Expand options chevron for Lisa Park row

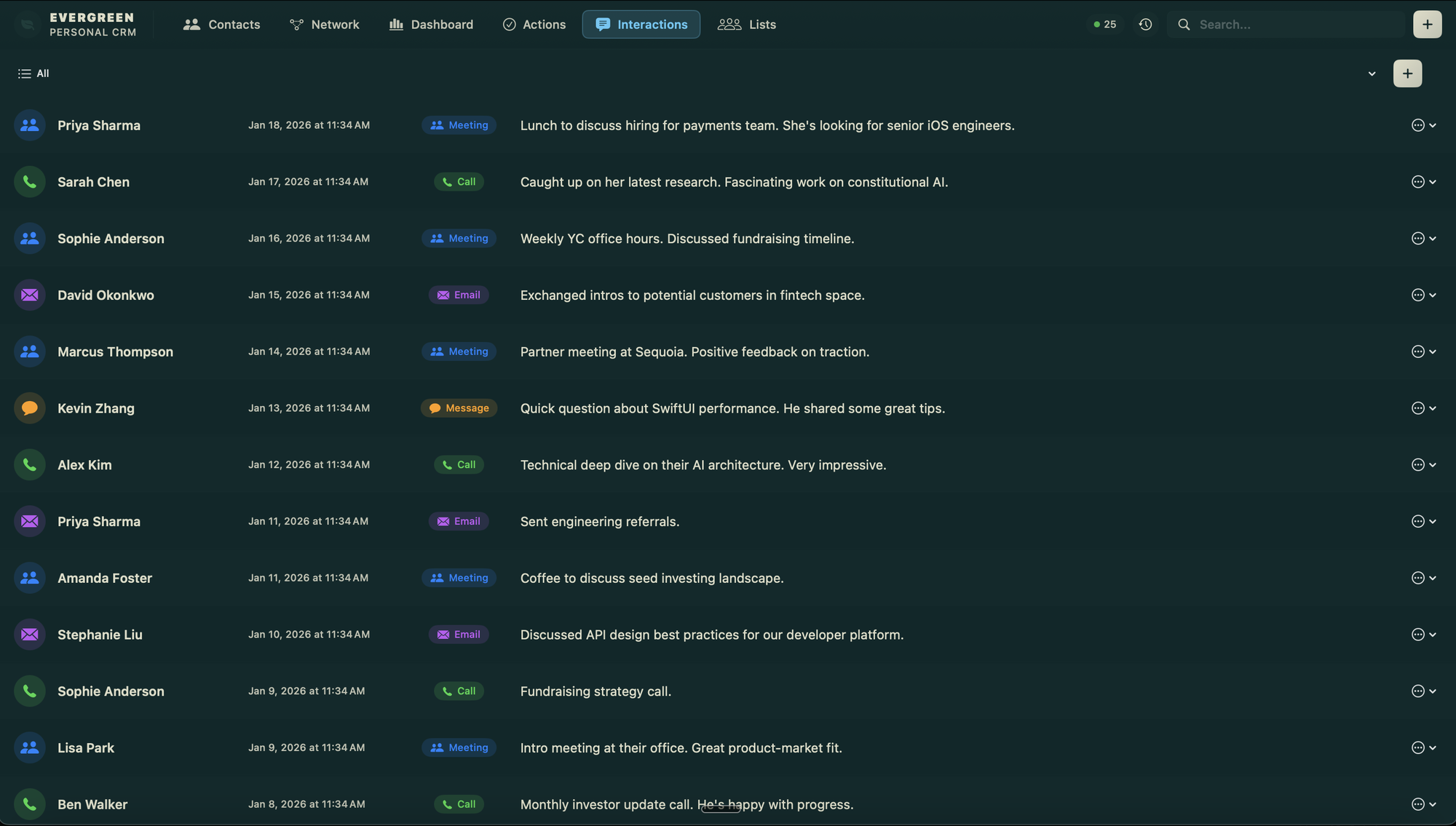(x=1433, y=747)
